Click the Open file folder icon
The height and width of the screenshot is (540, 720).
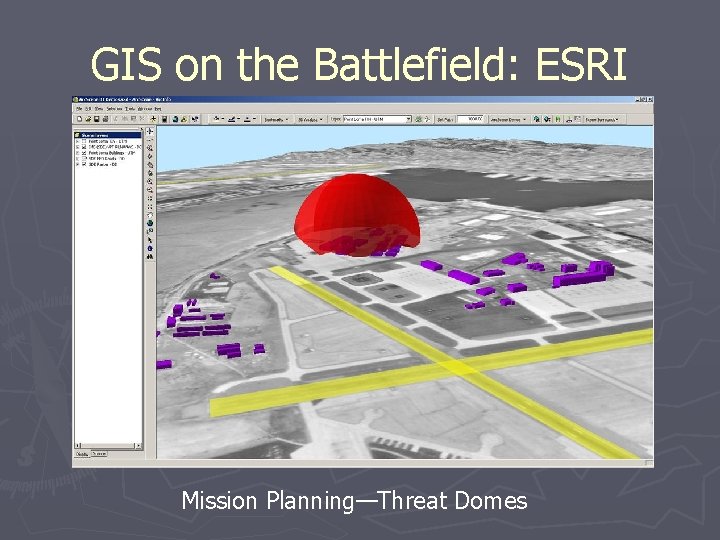[x=88, y=119]
